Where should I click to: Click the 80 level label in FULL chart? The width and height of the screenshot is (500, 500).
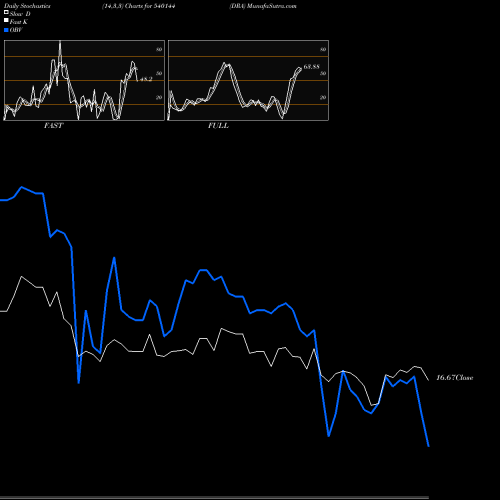(x=323, y=49)
